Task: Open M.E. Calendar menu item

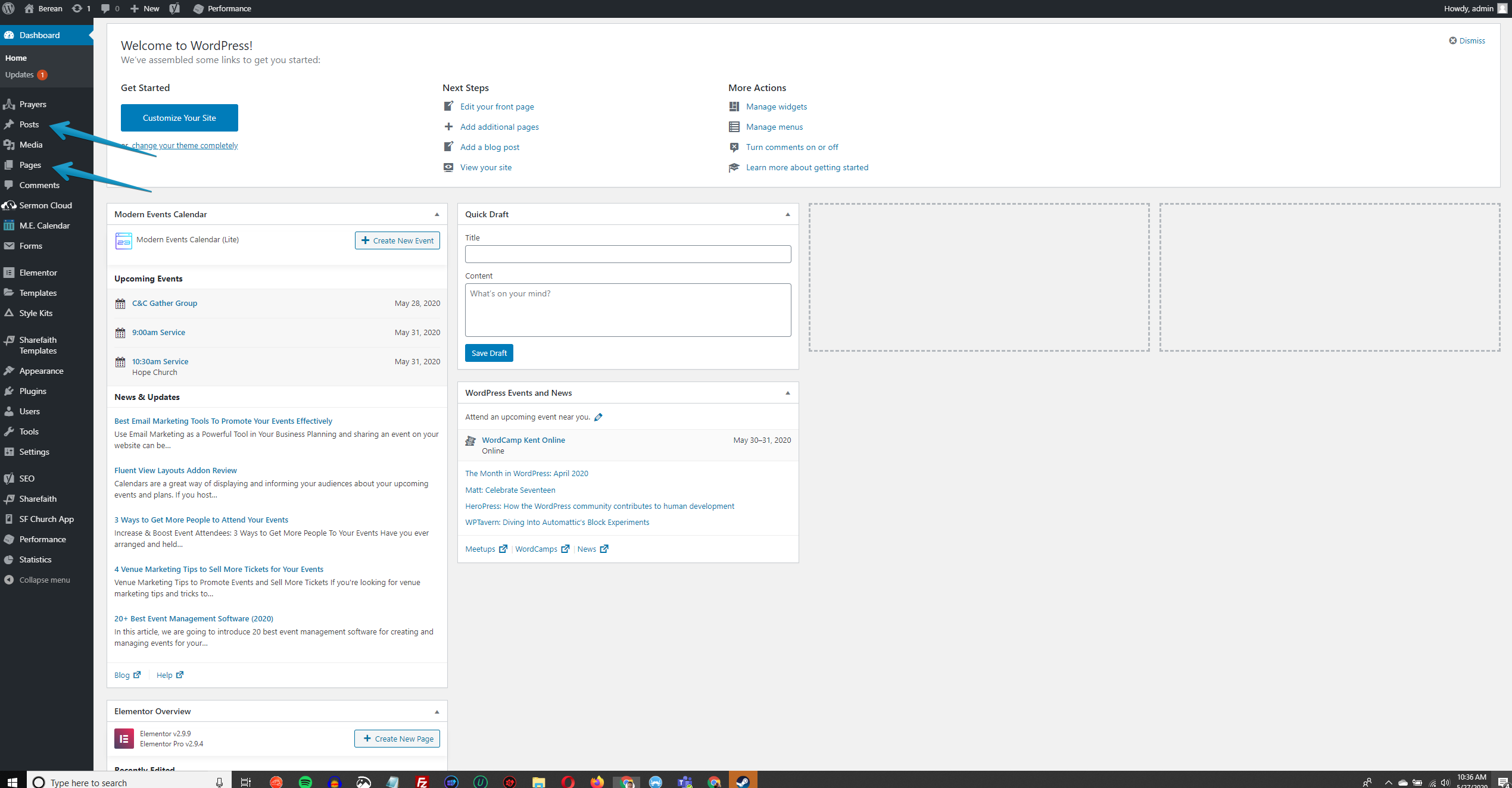Action: tap(44, 226)
